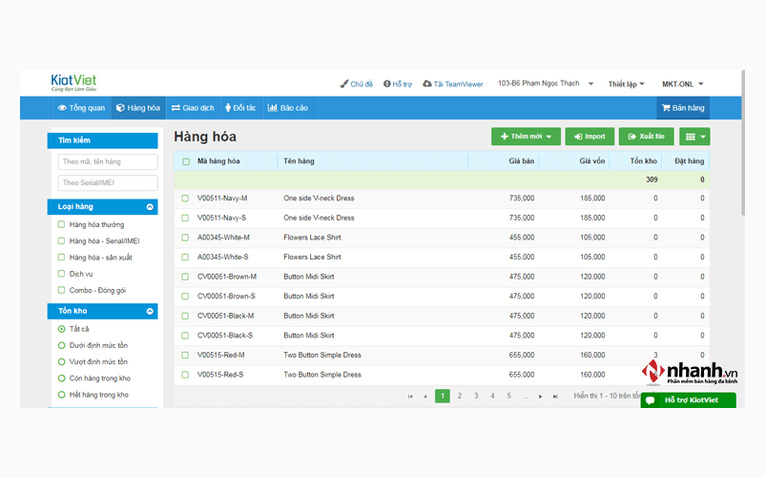Click the column grid view icon
765x478 pixels.
[x=690, y=137]
